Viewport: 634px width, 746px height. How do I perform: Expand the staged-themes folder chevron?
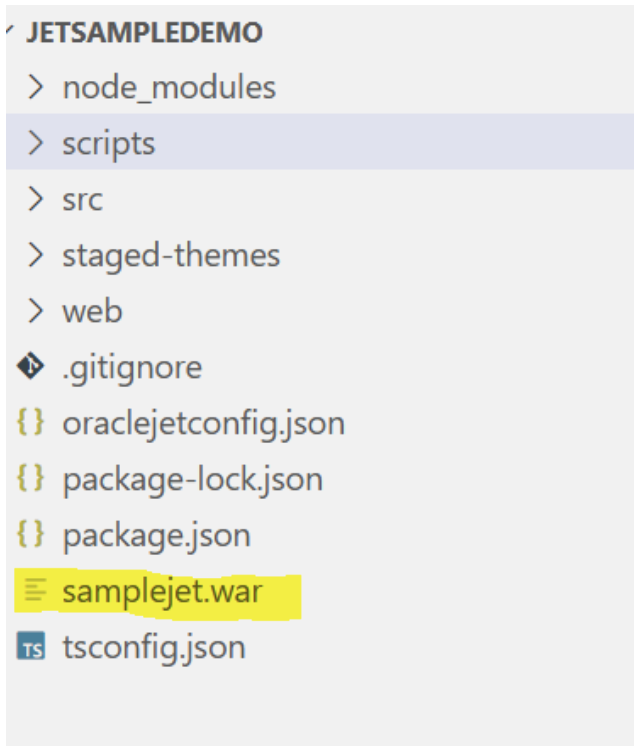(37, 255)
